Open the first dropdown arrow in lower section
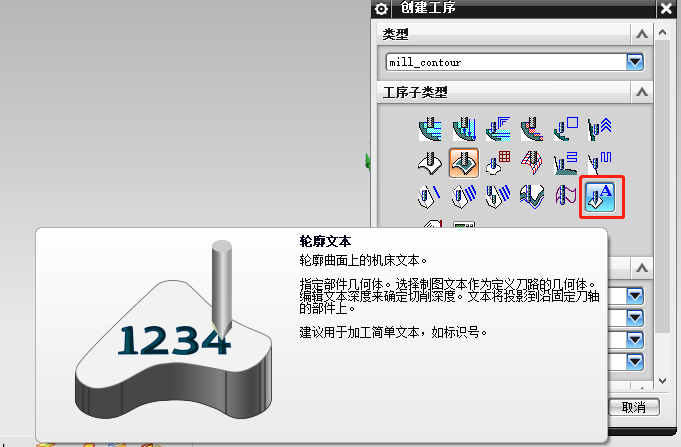Viewport: 681px width, 447px height. coord(635,296)
